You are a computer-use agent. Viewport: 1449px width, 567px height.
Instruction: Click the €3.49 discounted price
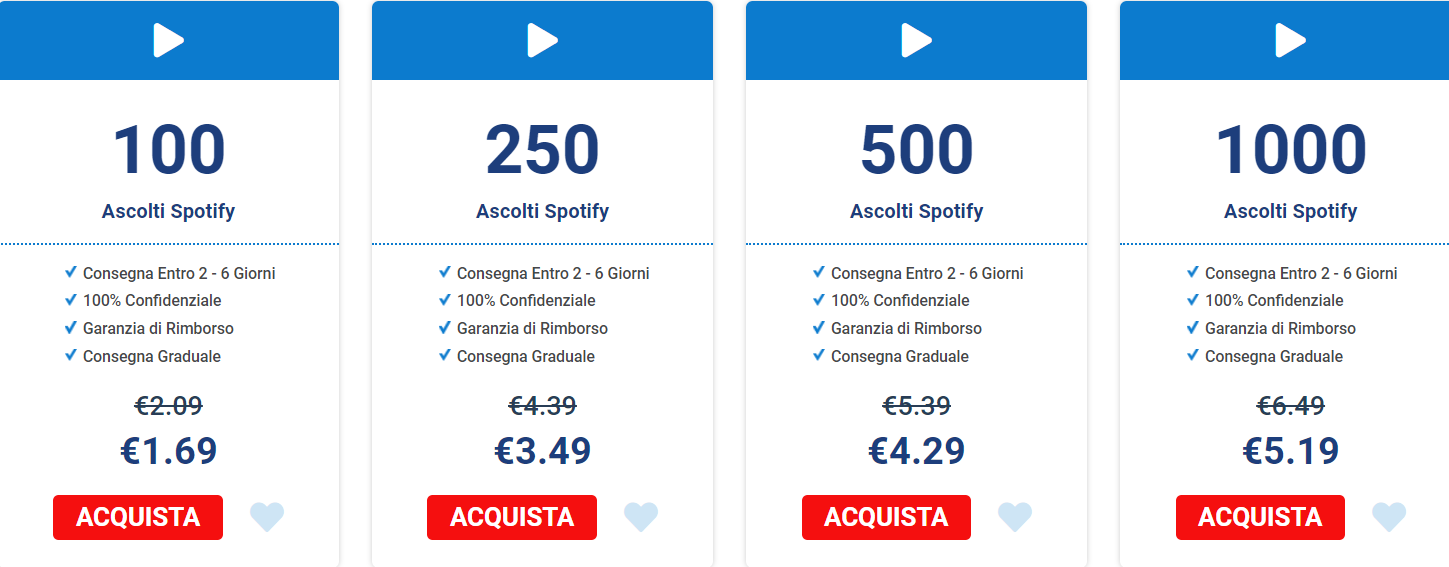pyautogui.click(x=542, y=451)
